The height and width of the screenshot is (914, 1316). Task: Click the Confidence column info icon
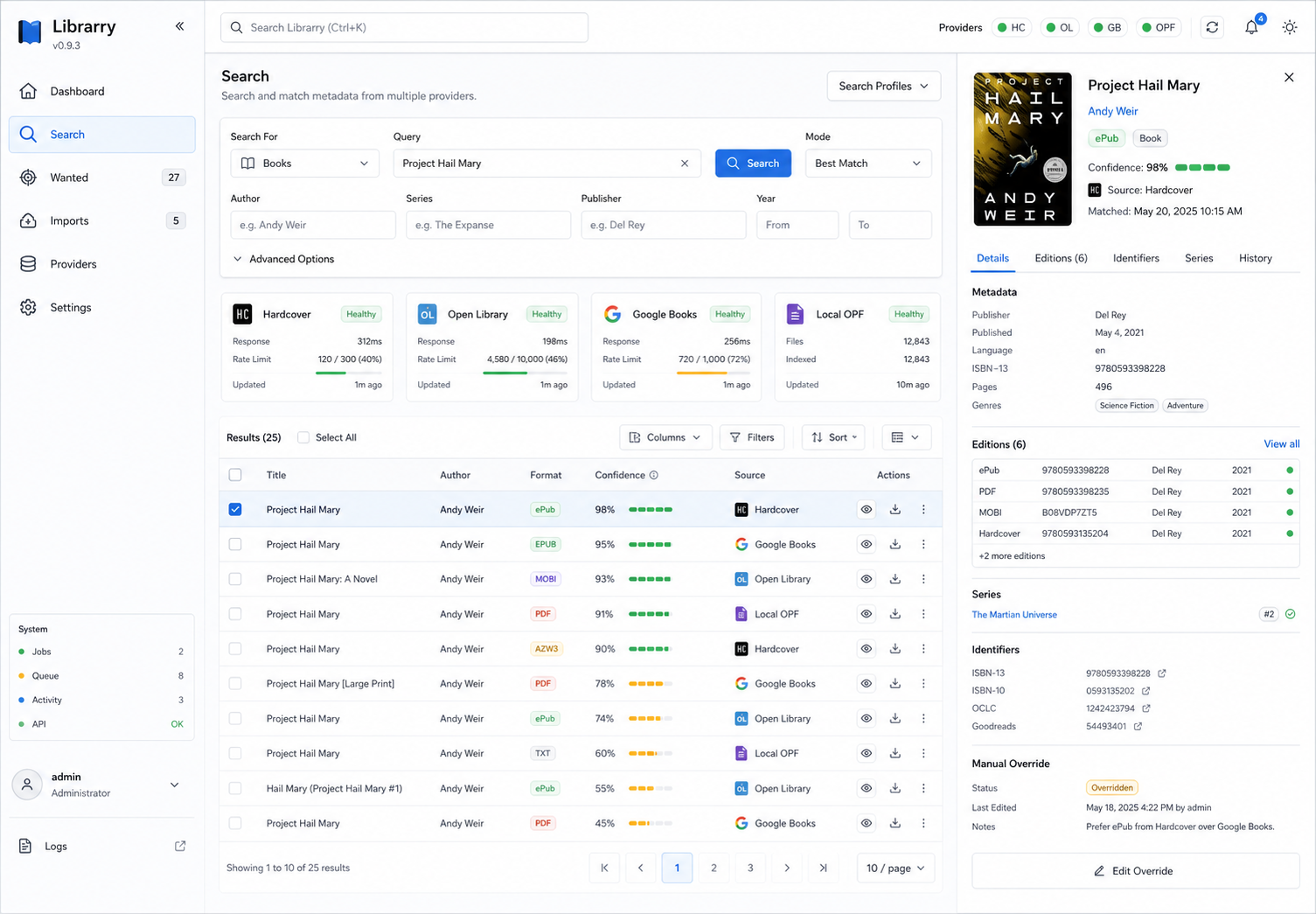pyautogui.click(x=654, y=475)
